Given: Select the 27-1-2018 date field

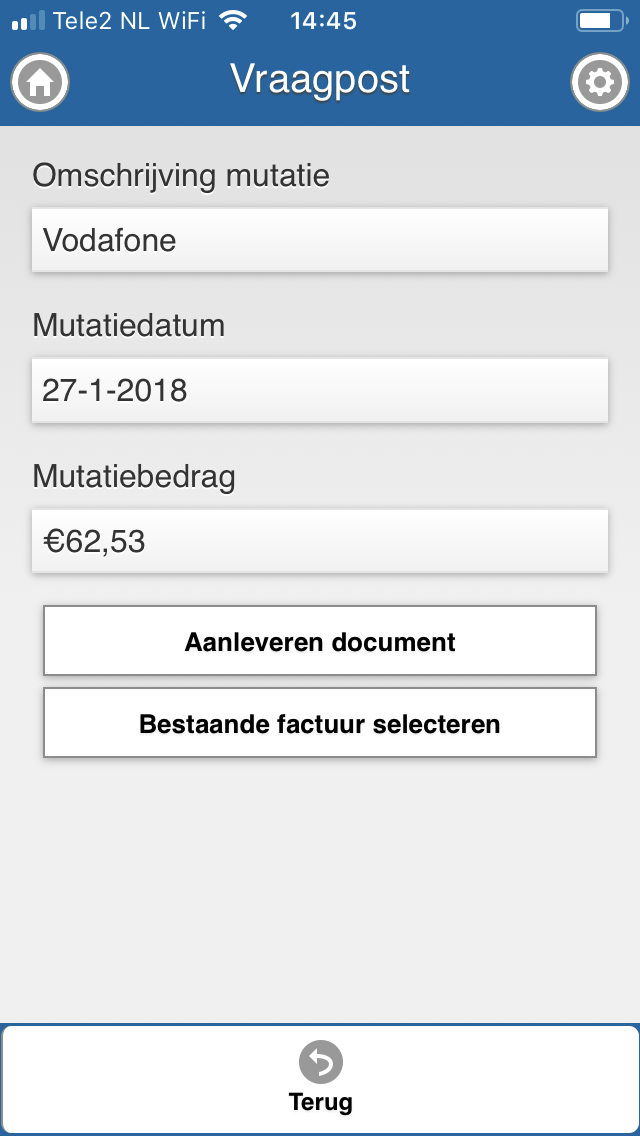Looking at the screenshot, I should pyautogui.click(x=320, y=390).
